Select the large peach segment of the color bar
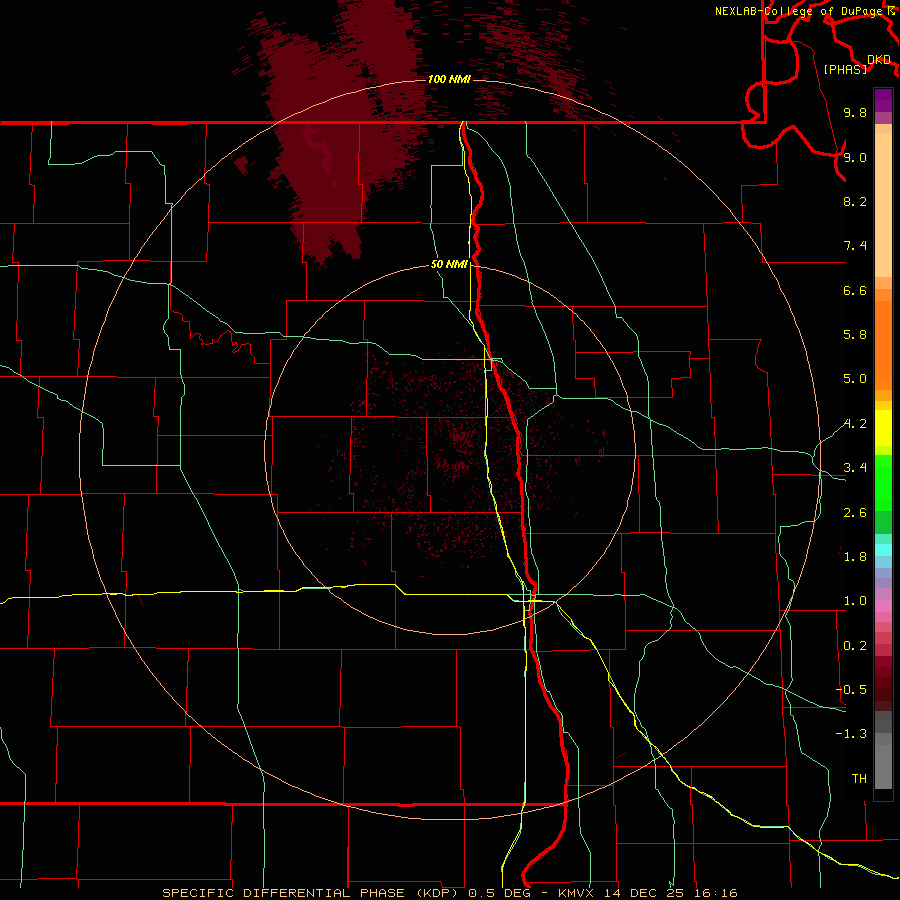This screenshot has height=900, width=900. coord(883,206)
